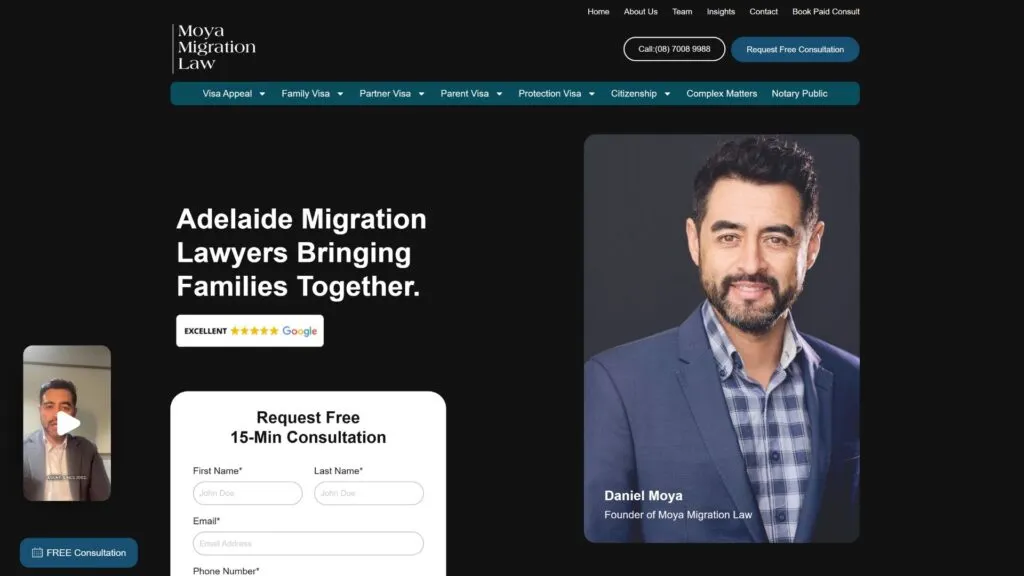Expand the Citizenship dropdown arrow
This screenshot has height=576, width=1024.
coord(667,94)
